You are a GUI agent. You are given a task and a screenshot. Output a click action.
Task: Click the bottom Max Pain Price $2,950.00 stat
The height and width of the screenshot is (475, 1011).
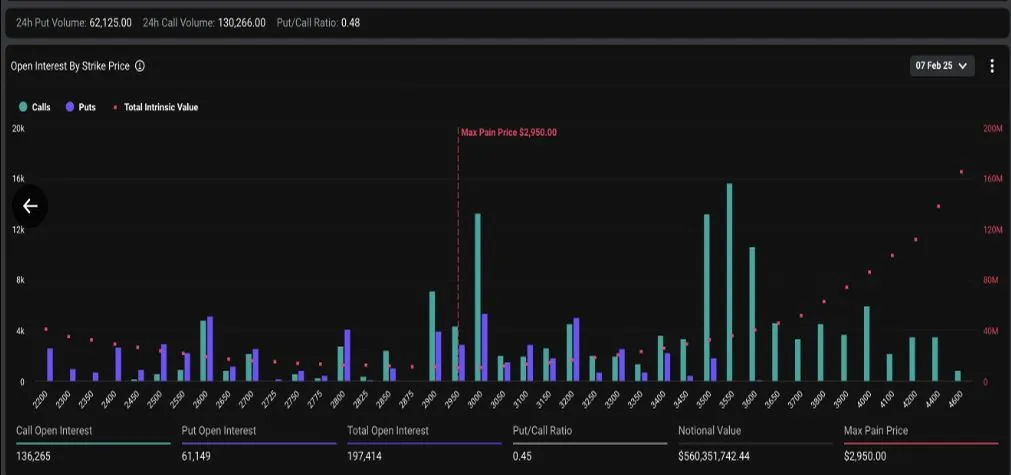pos(865,456)
